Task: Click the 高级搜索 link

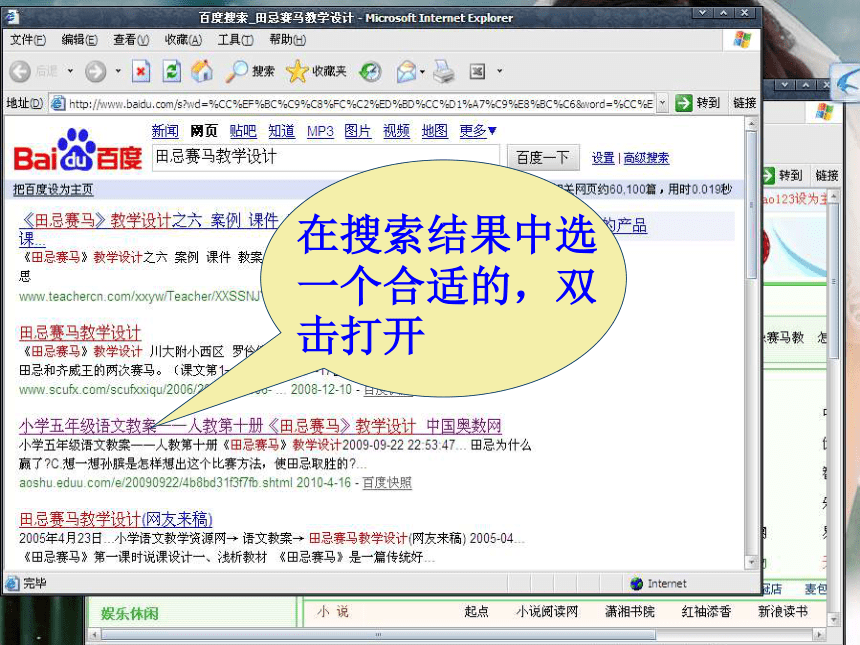Action: click(646, 158)
